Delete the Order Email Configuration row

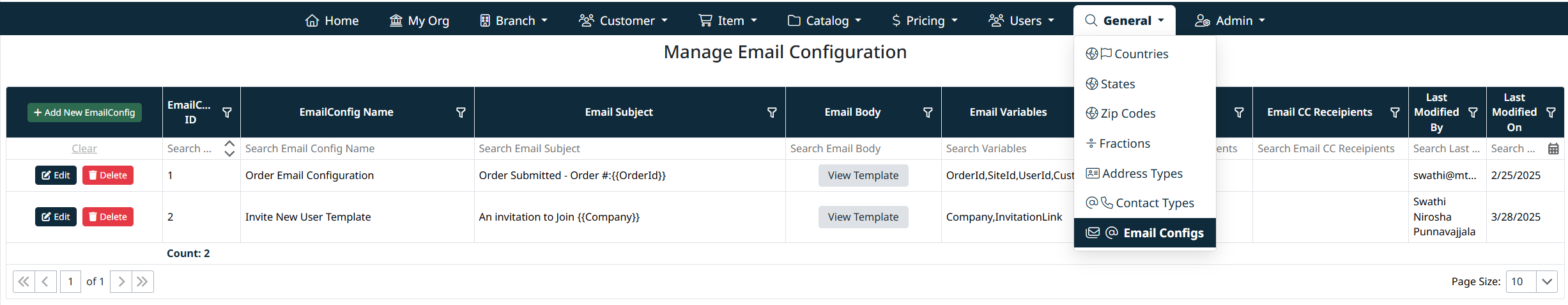coord(107,175)
